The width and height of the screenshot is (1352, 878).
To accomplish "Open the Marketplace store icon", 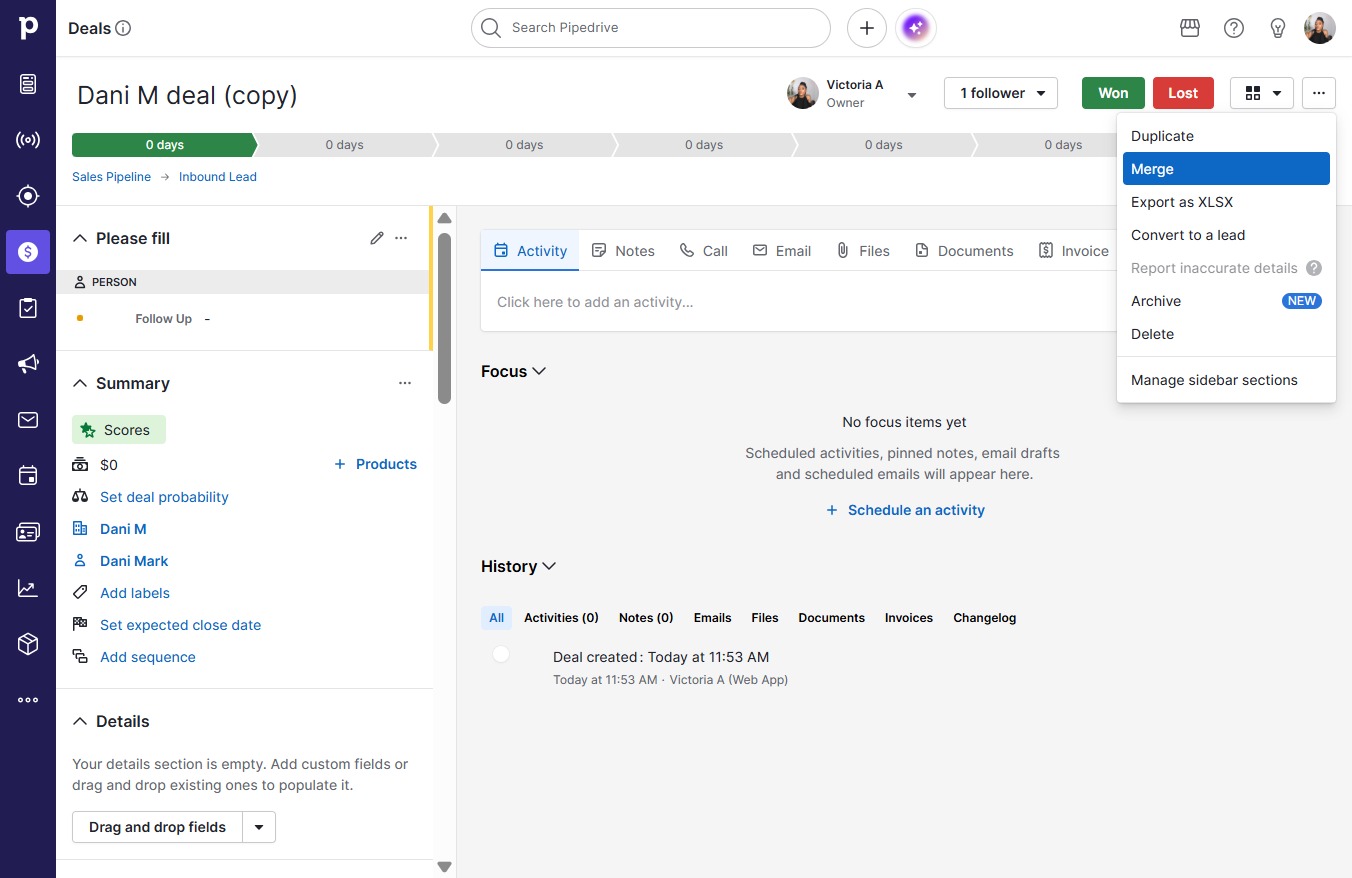I will point(1190,28).
